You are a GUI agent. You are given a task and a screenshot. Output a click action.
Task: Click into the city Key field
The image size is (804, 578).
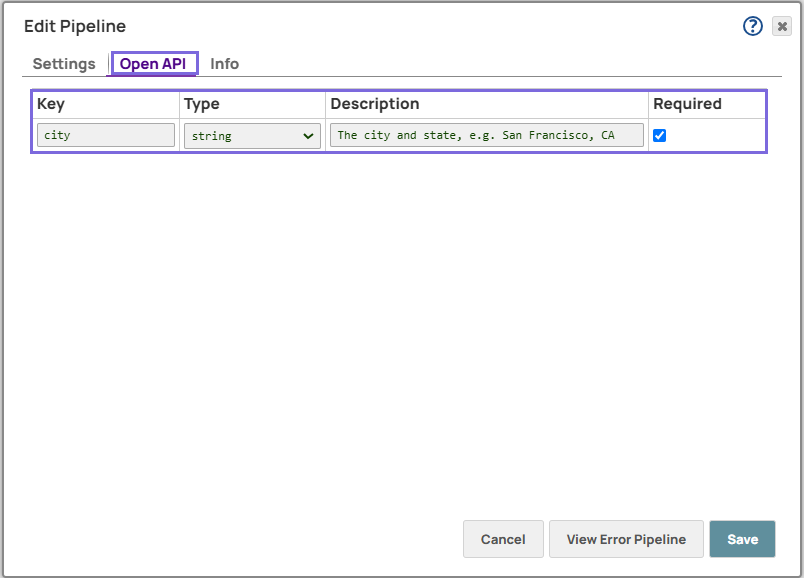[106, 135]
